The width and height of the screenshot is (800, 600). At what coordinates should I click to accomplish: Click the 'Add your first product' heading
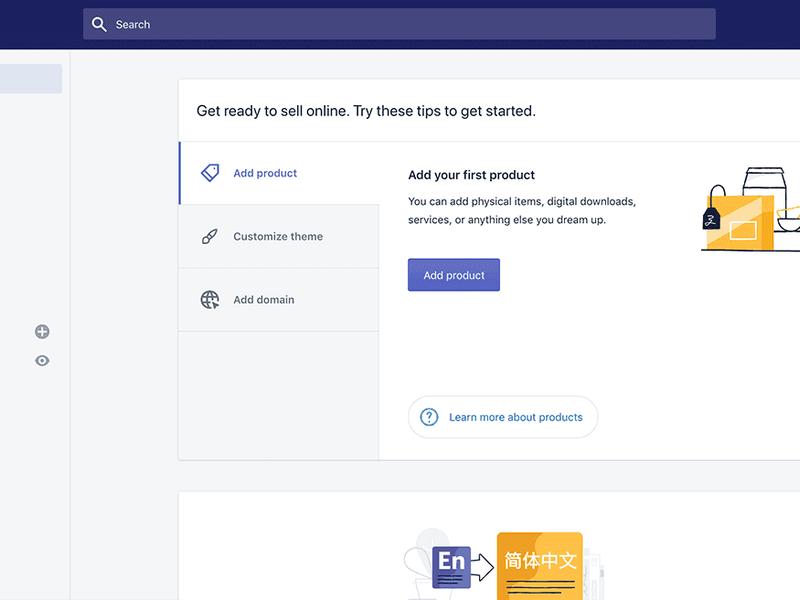471,175
